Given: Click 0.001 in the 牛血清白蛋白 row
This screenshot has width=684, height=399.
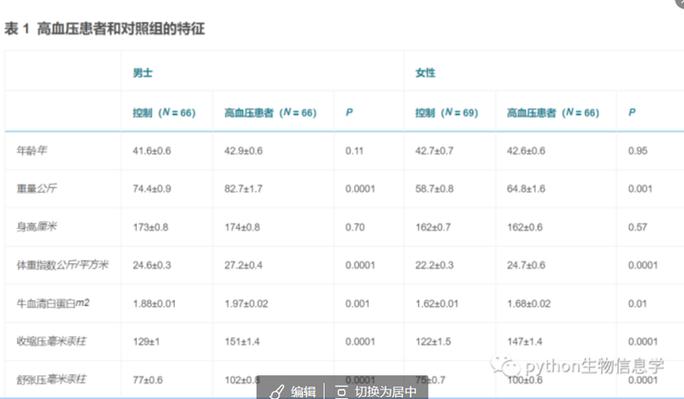Looking at the screenshot, I should coord(357,304).
